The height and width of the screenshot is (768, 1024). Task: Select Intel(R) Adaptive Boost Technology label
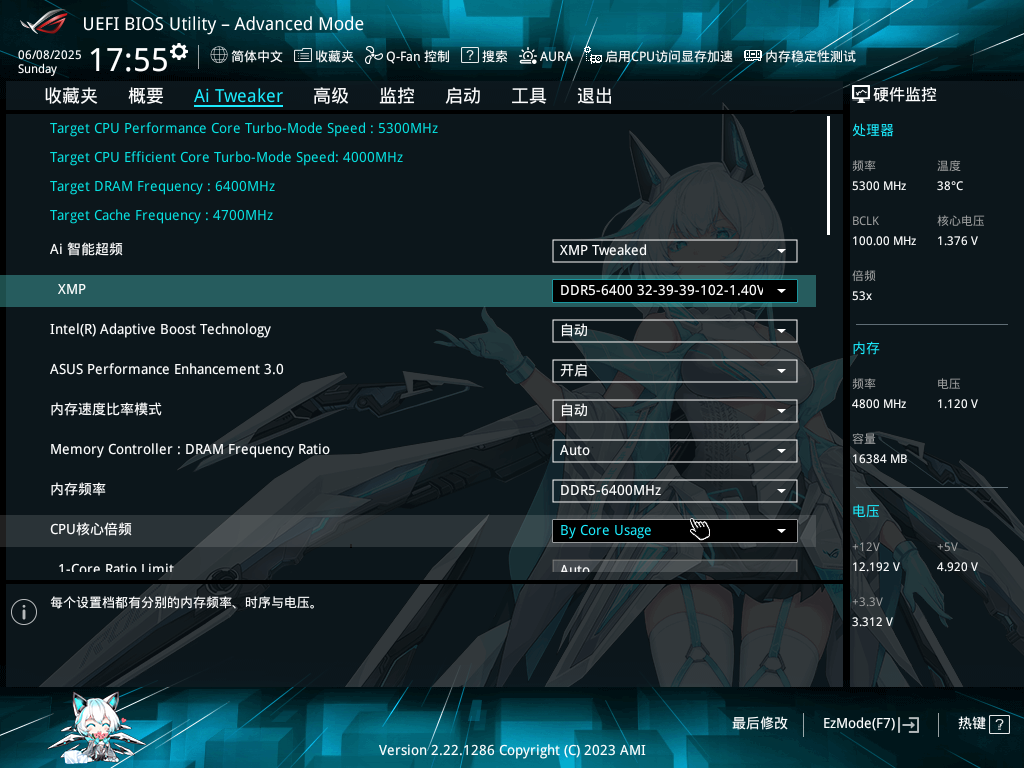pyautogui.click(x=160, y=329)
